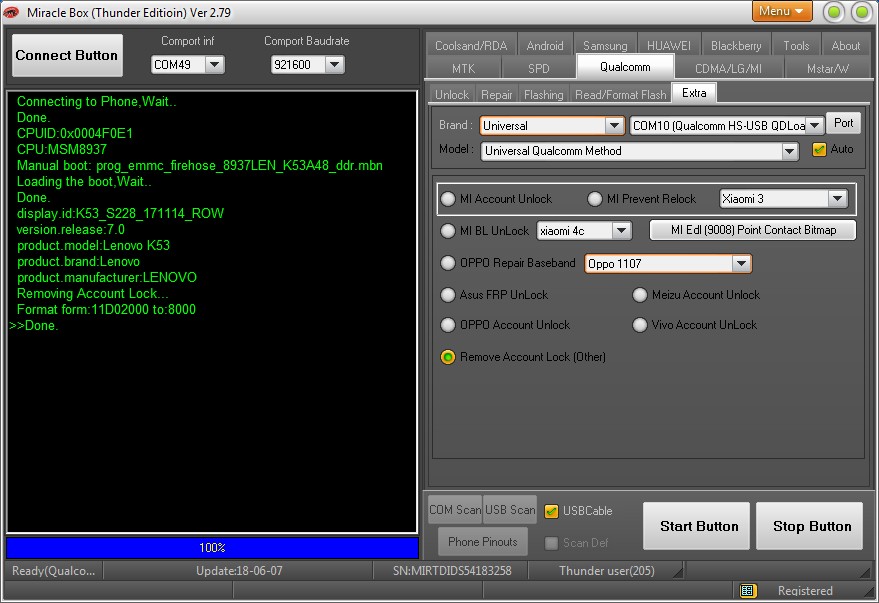Switch to the CDMA/LG/MI tab
The image size is (879, 603).
click(728, 68)
